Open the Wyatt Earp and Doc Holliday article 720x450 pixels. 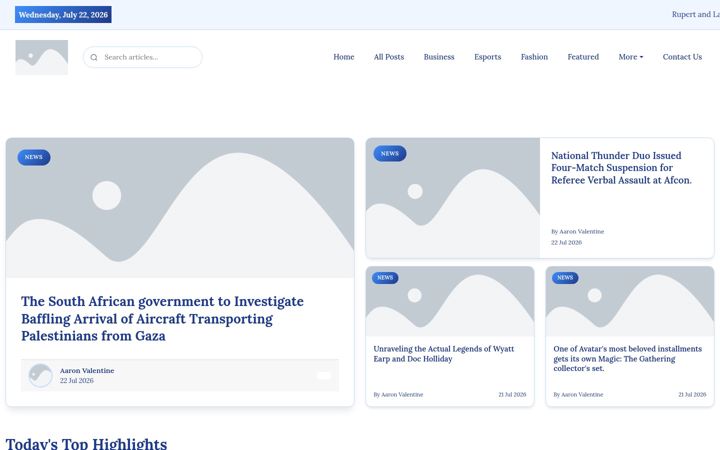pos(444,354)
